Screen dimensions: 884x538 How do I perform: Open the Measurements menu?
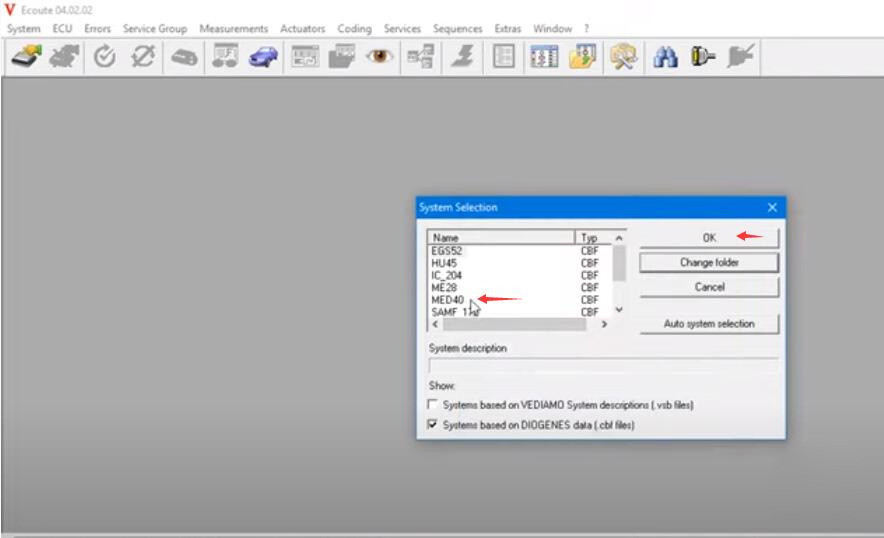tap(233, 29)
